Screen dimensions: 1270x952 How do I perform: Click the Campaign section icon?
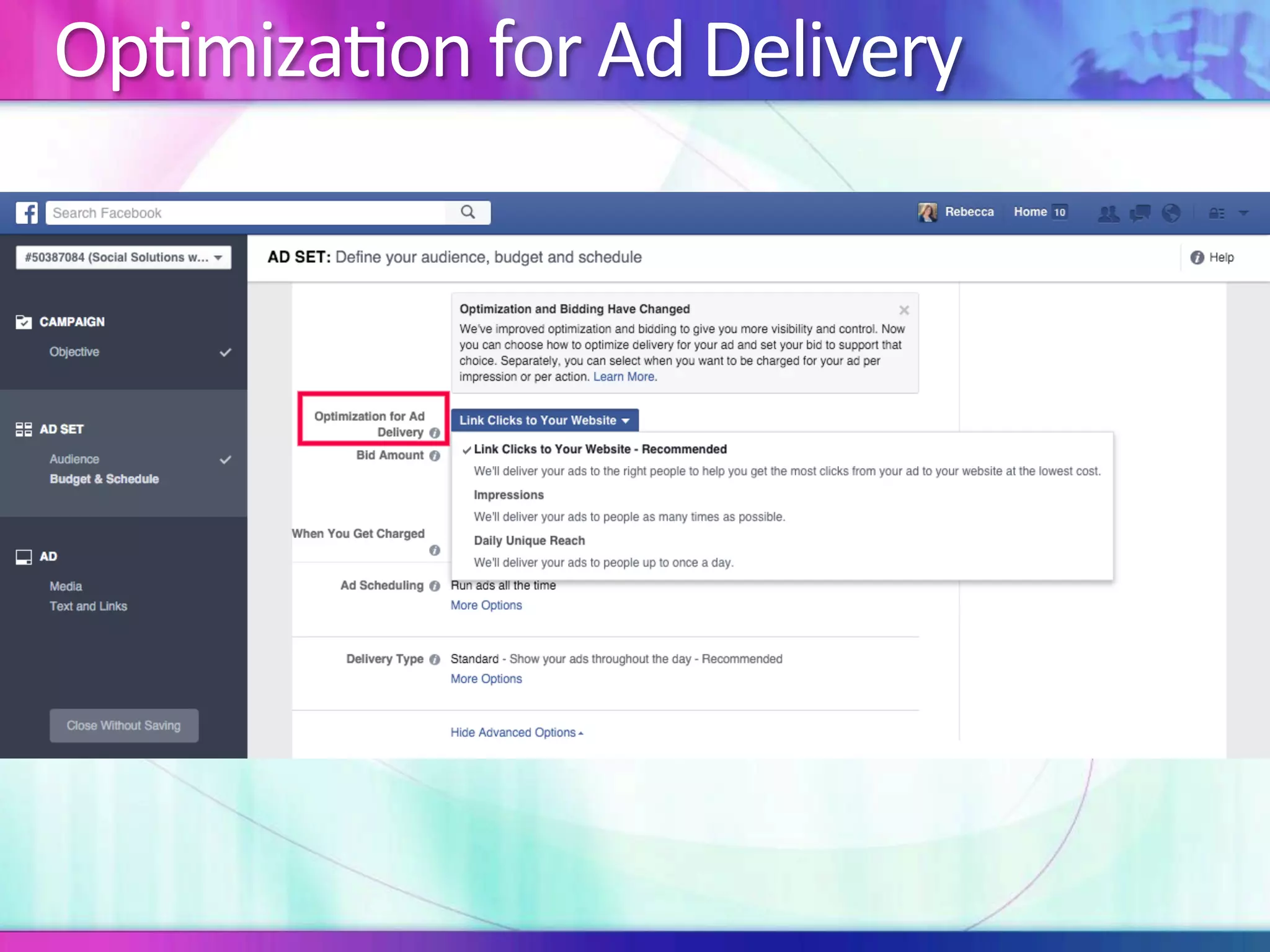click(x=24, y=322)
